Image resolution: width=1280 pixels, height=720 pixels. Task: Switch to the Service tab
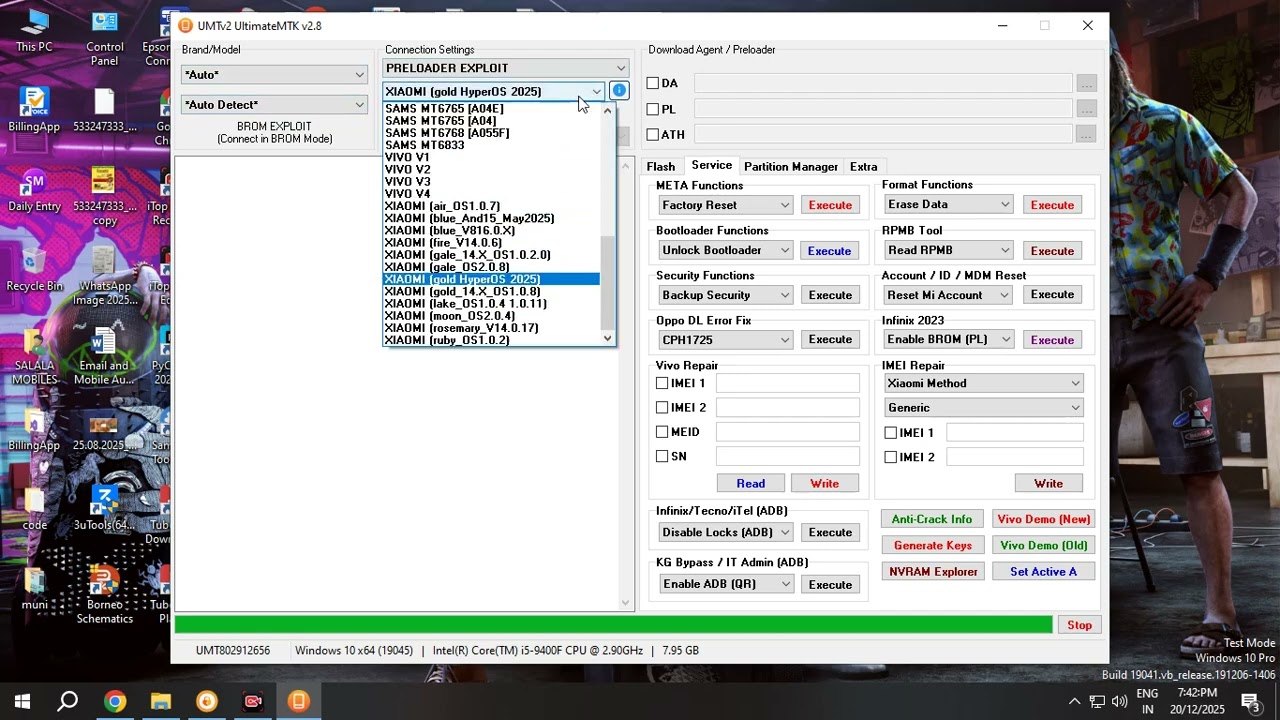[712, 165]
